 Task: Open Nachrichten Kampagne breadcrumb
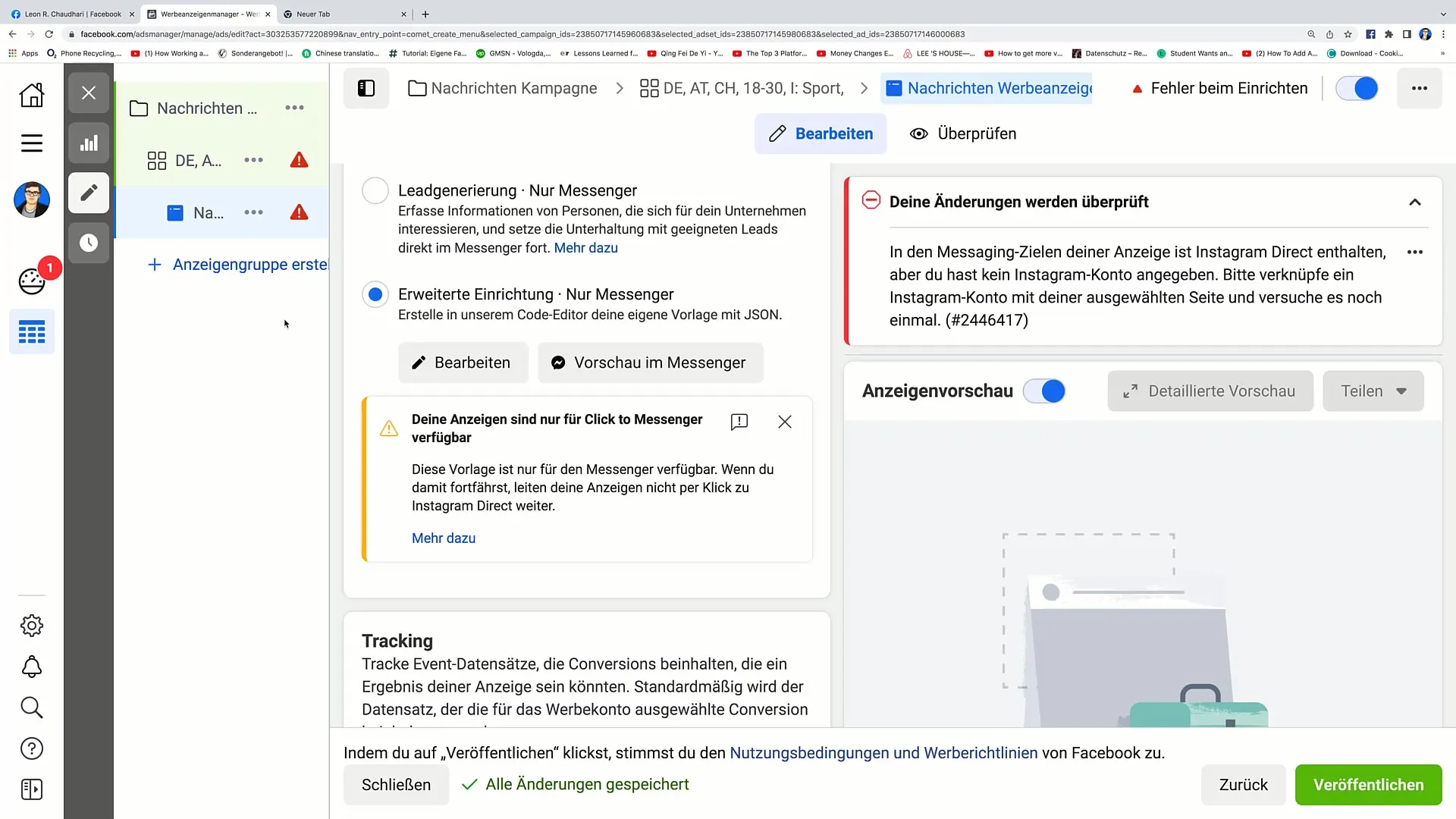[502, 88]
